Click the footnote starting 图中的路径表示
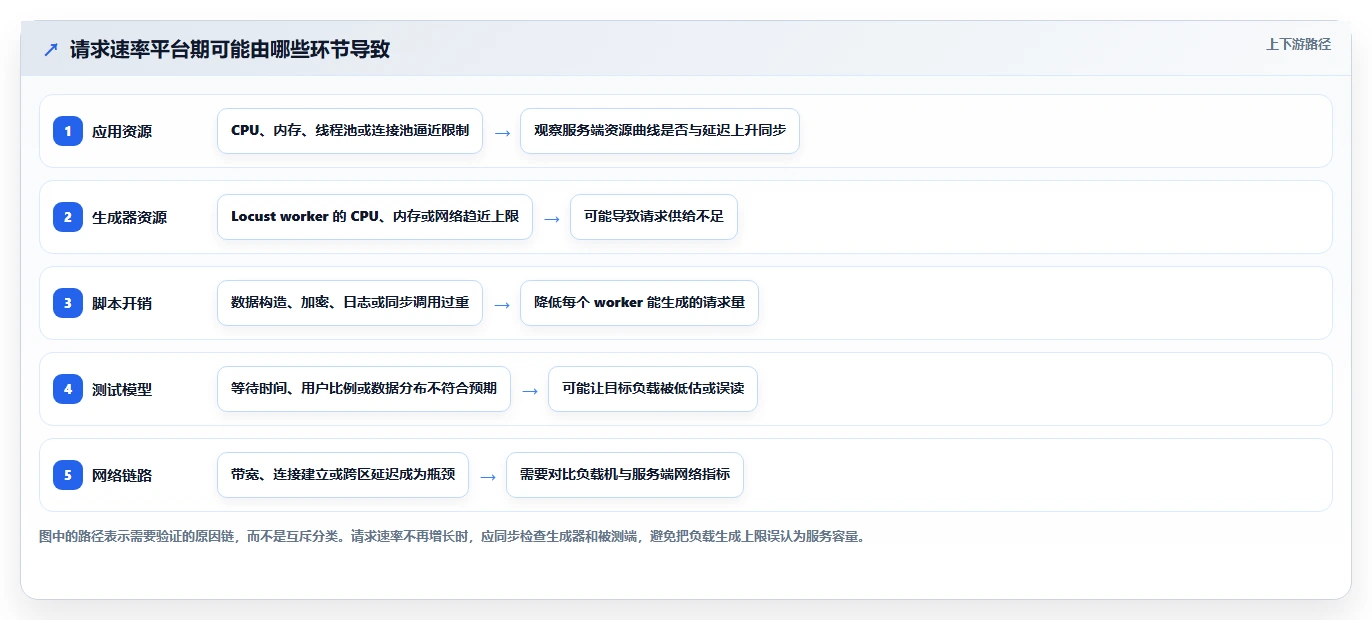 pos(452,536)
